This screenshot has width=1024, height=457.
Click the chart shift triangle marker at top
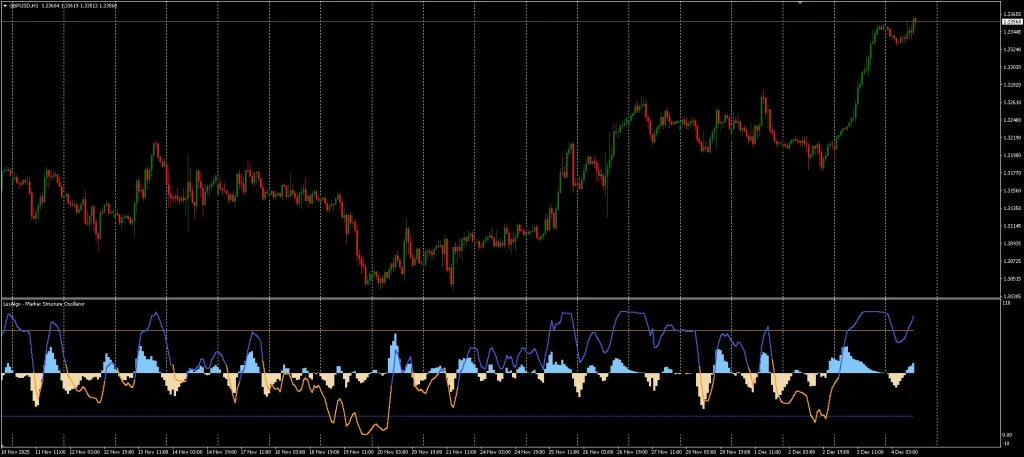(x=800, y=3)
